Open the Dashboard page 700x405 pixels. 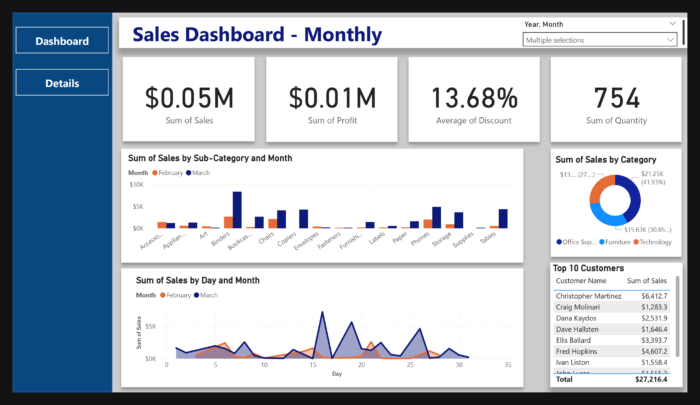(x=61, y=41)
